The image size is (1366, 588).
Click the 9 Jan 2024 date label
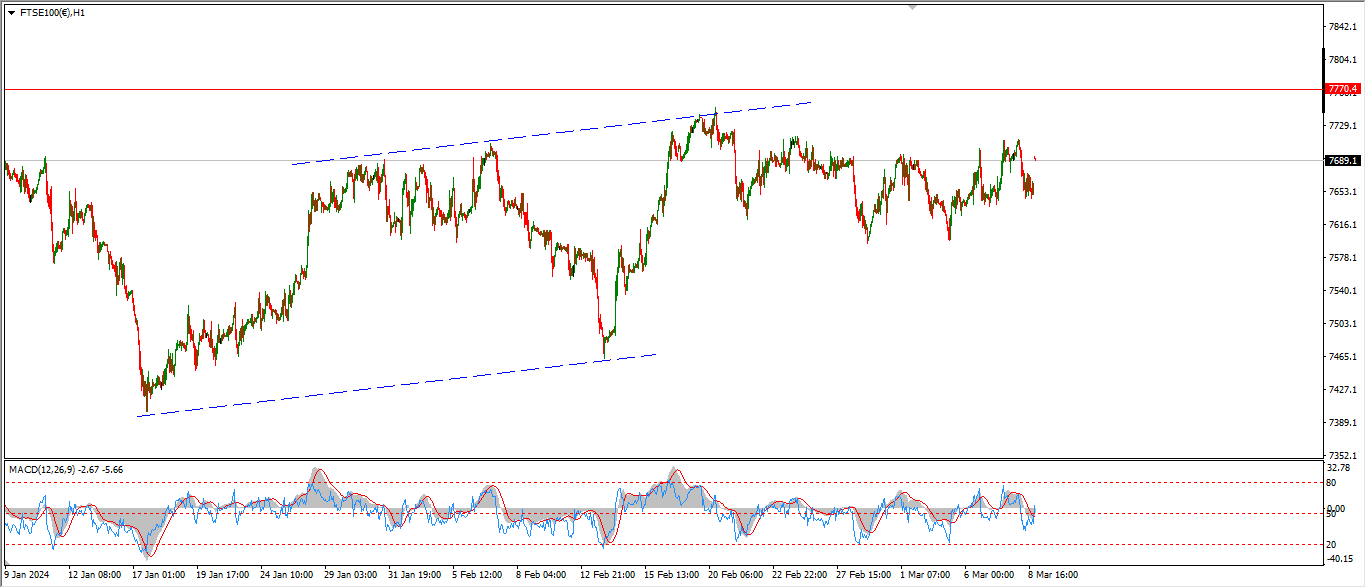pyautogui.click(x=26, y=575)
